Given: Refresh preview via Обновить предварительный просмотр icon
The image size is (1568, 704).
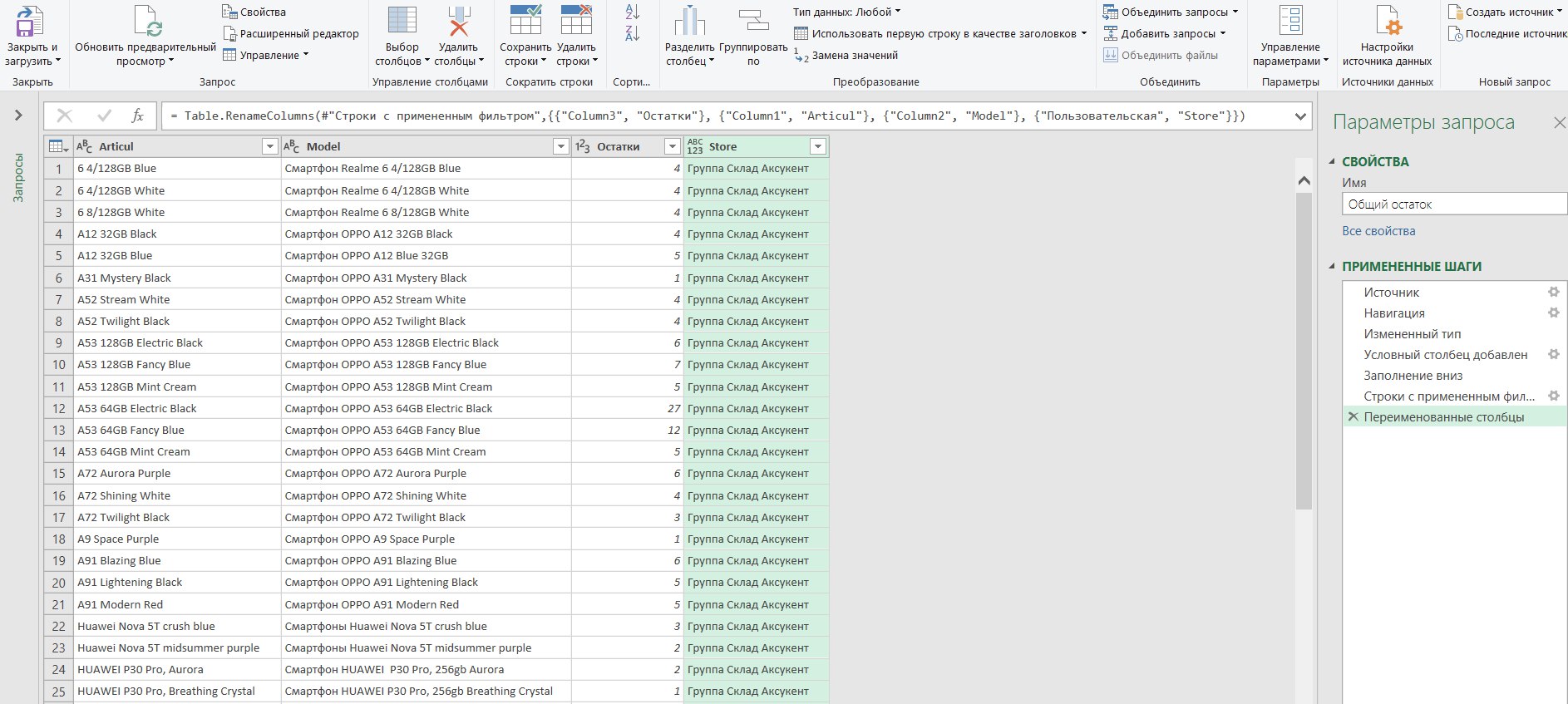Looking at the screenshot, I should pos(146,22).
